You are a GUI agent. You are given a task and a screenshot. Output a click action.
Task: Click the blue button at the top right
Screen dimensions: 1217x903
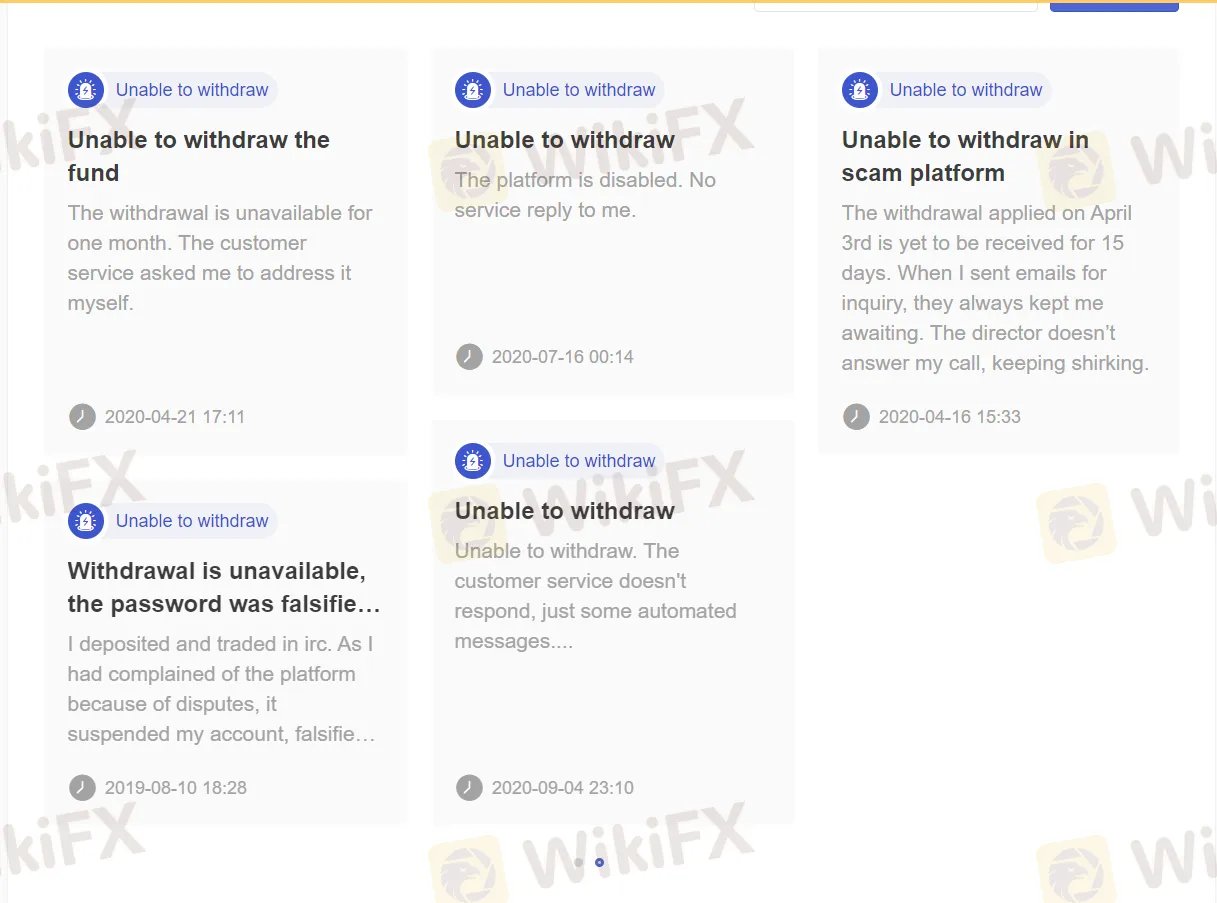pos(1113,5)
